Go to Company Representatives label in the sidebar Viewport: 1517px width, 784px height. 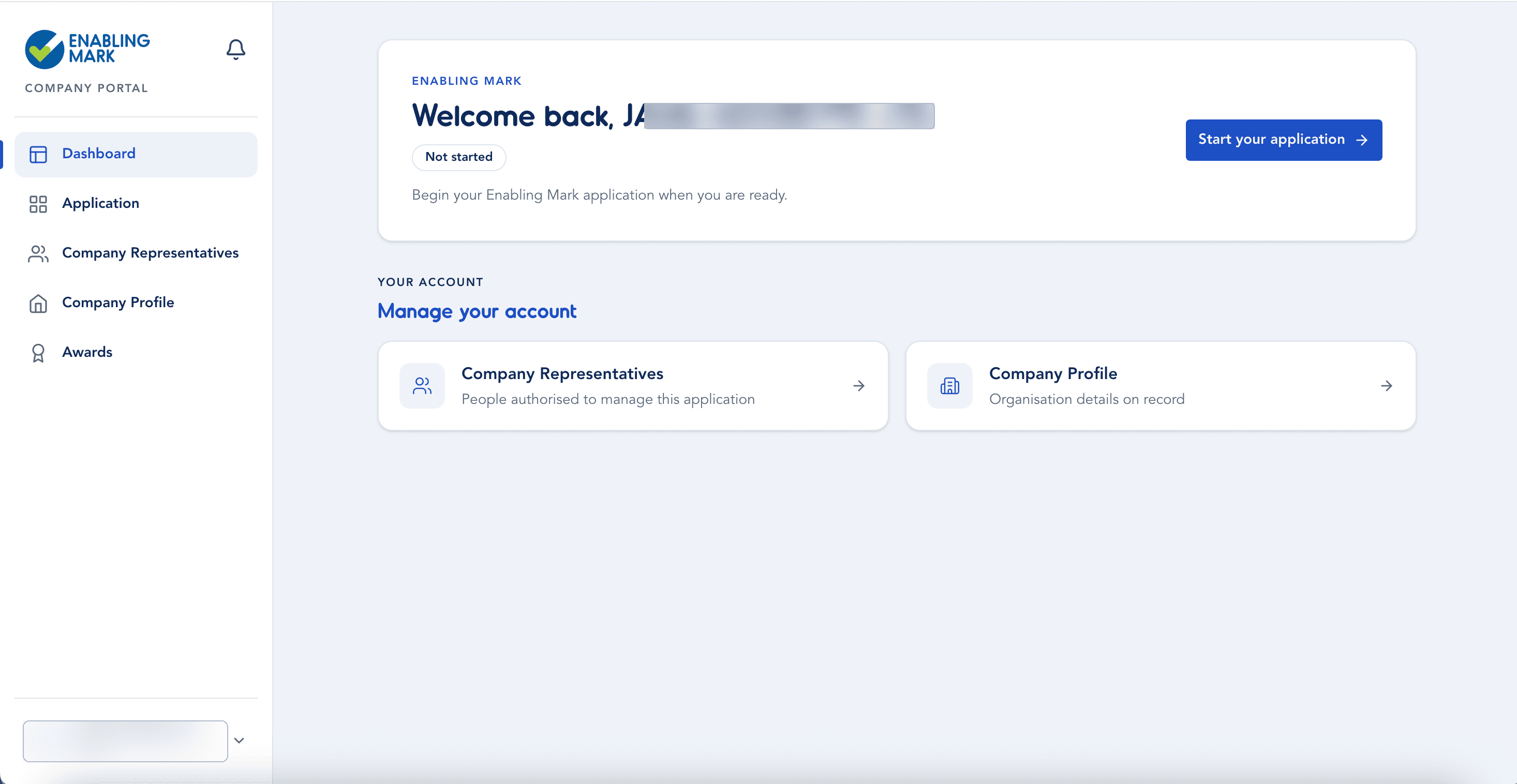pyautogui.click(x=150, y=253)
